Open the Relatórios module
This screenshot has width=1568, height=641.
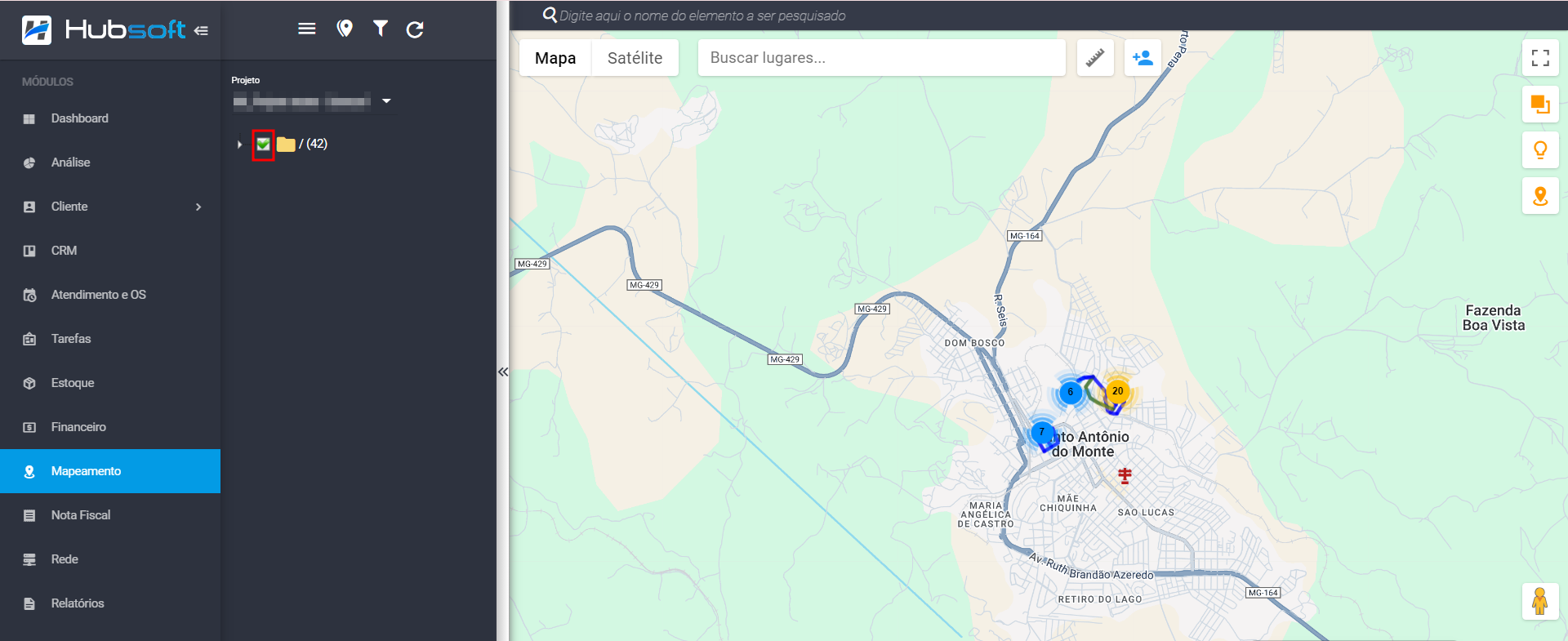coord(110,603)
